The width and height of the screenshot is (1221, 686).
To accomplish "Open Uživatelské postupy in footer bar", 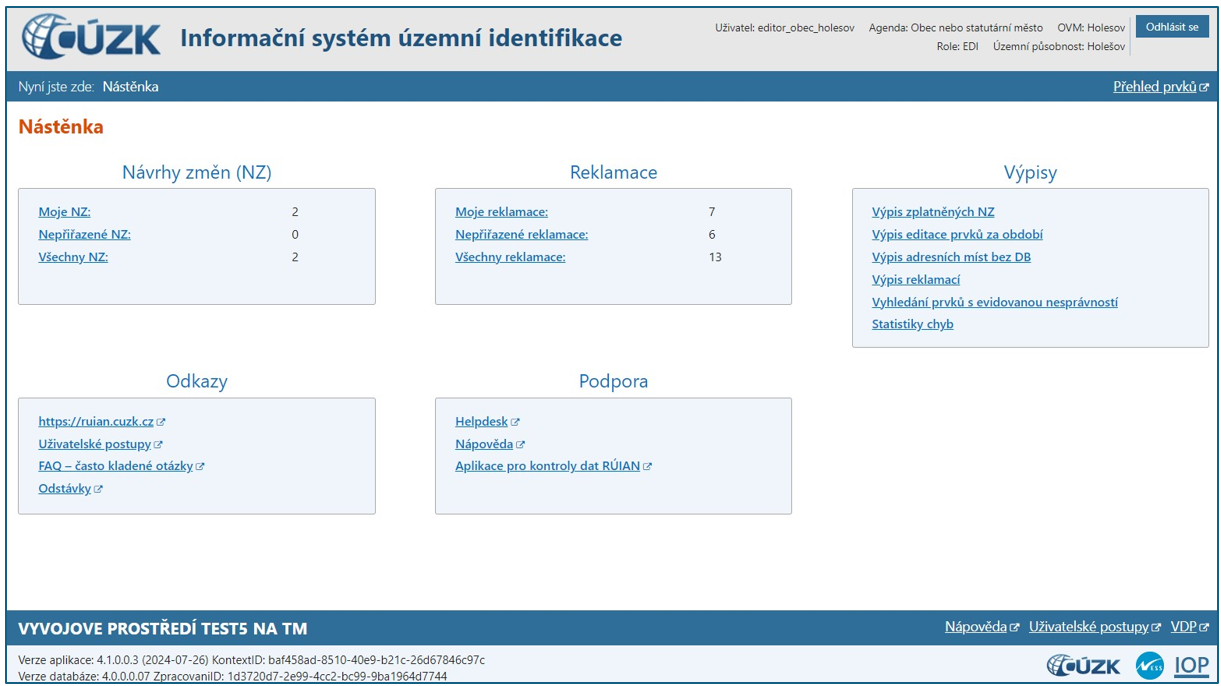I will pos(1088,627).
